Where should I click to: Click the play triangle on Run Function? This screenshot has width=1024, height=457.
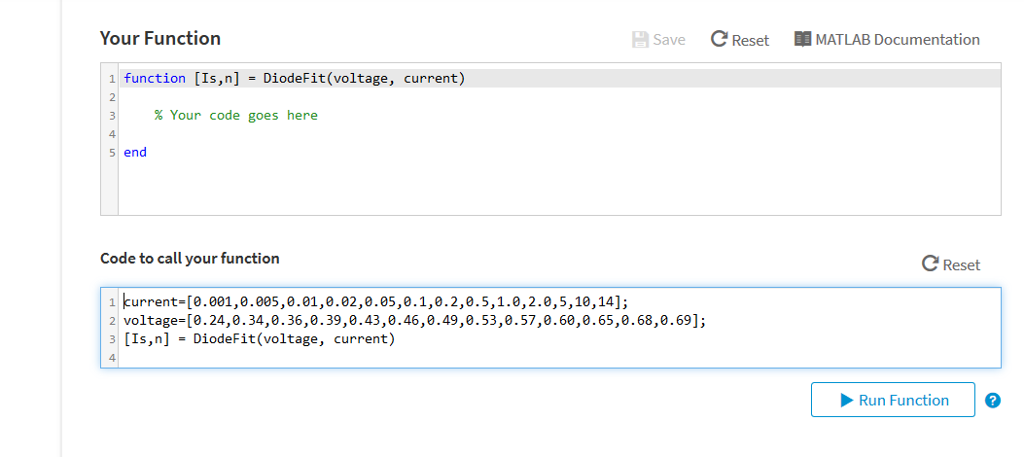point(845,401)
